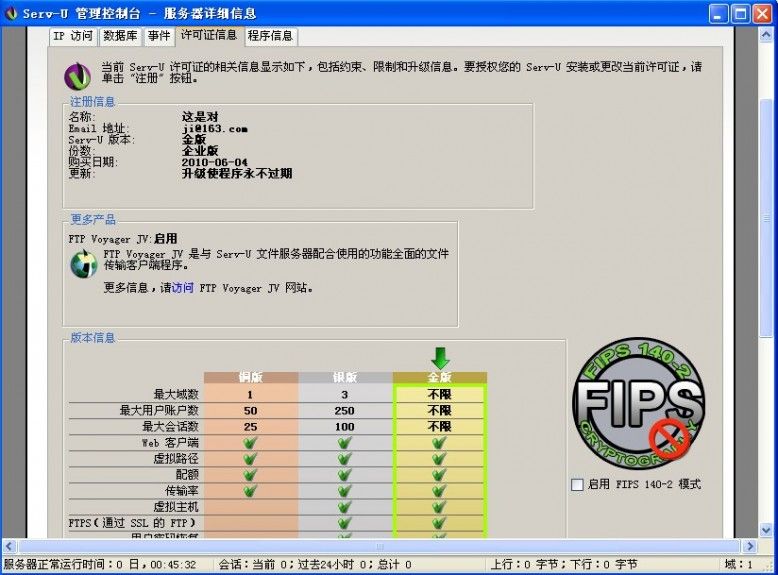
Task: Click the 服务器正常运行时间 status bar entry
Action: [100, 565]
